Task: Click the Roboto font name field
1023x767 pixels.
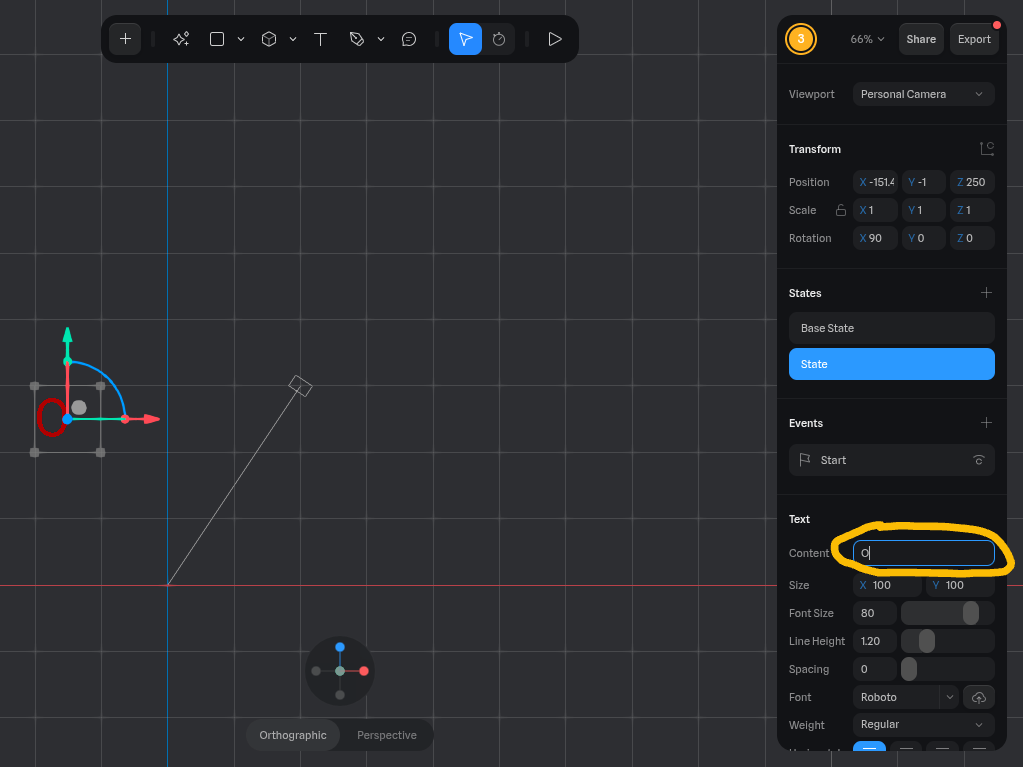Action: 896,697
